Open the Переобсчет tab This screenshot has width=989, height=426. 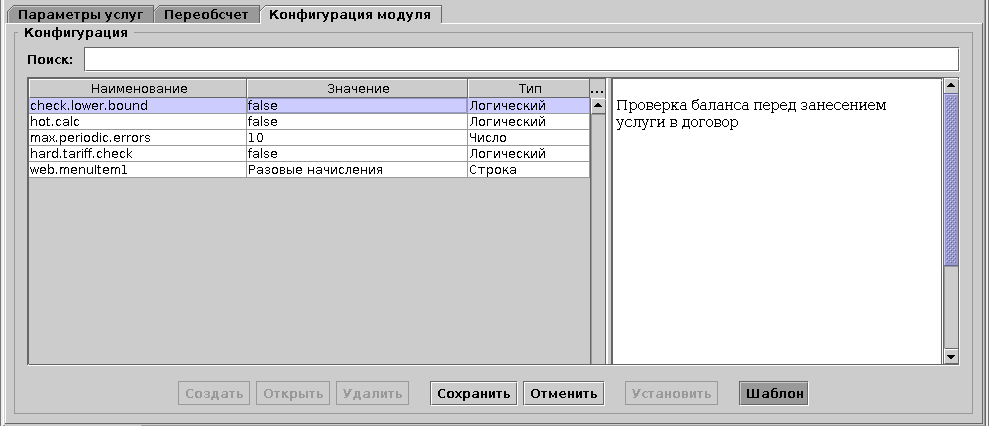[206, 15]
